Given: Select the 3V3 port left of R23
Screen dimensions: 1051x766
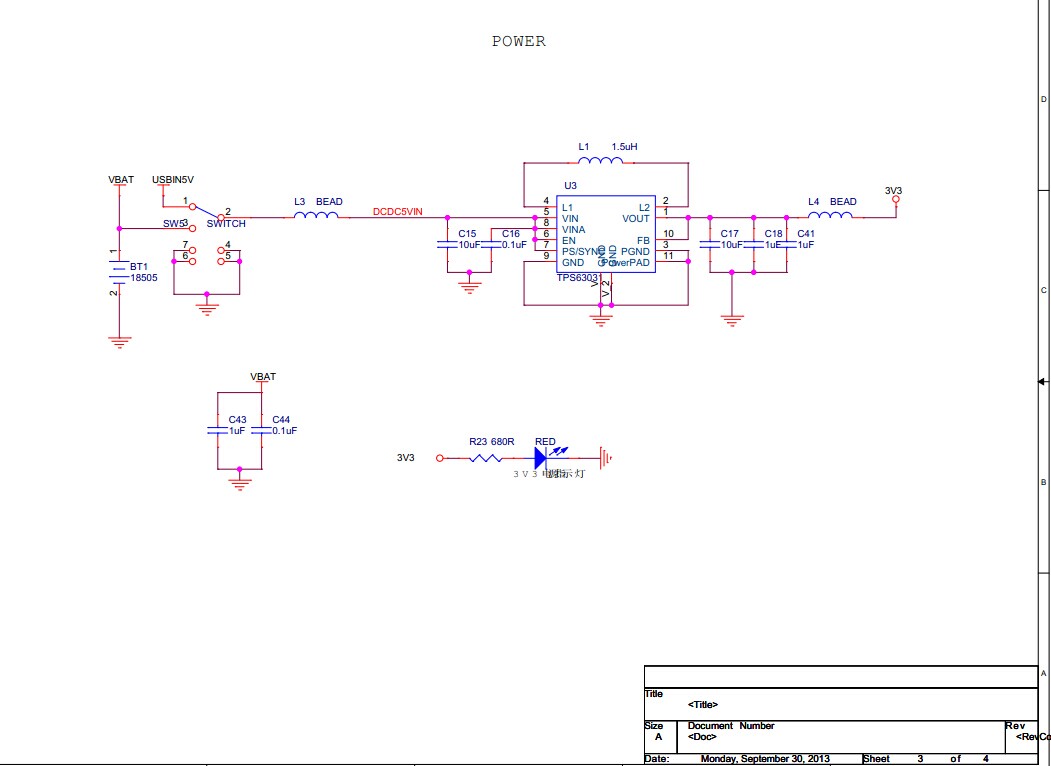Looking at the screenshot, I should (438, 458).
